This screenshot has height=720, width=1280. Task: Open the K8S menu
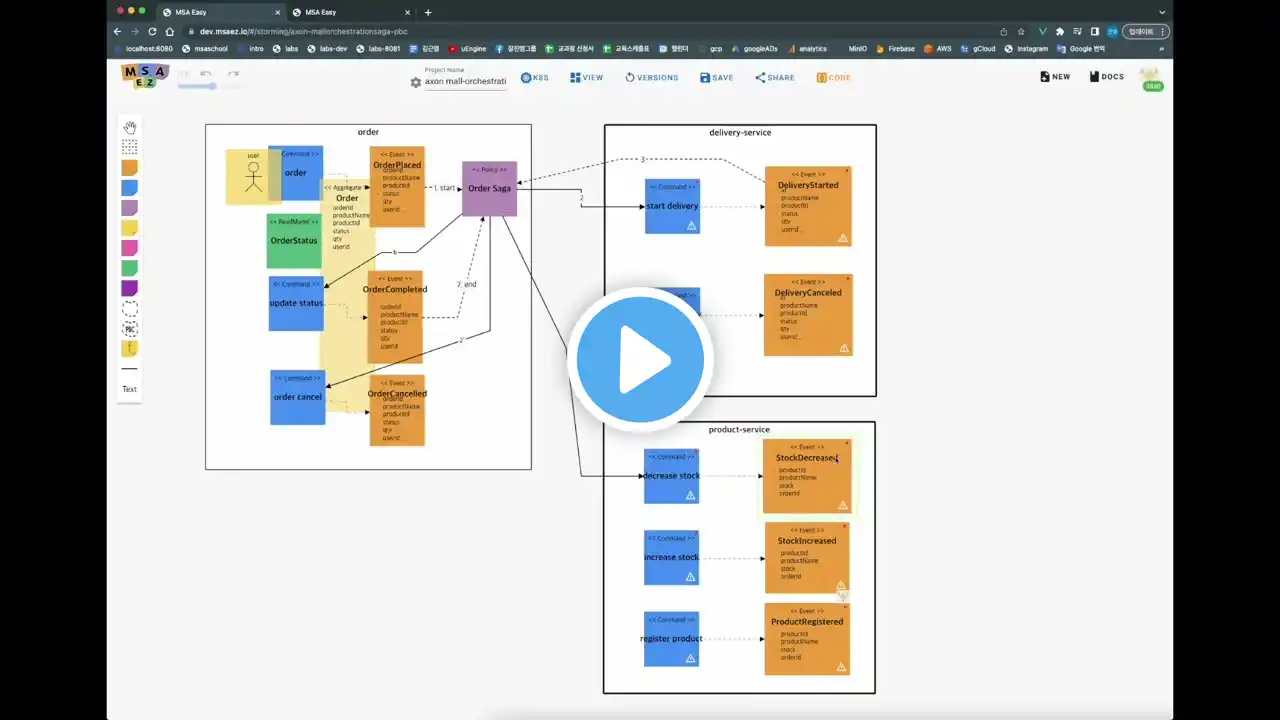coord(534,77)
